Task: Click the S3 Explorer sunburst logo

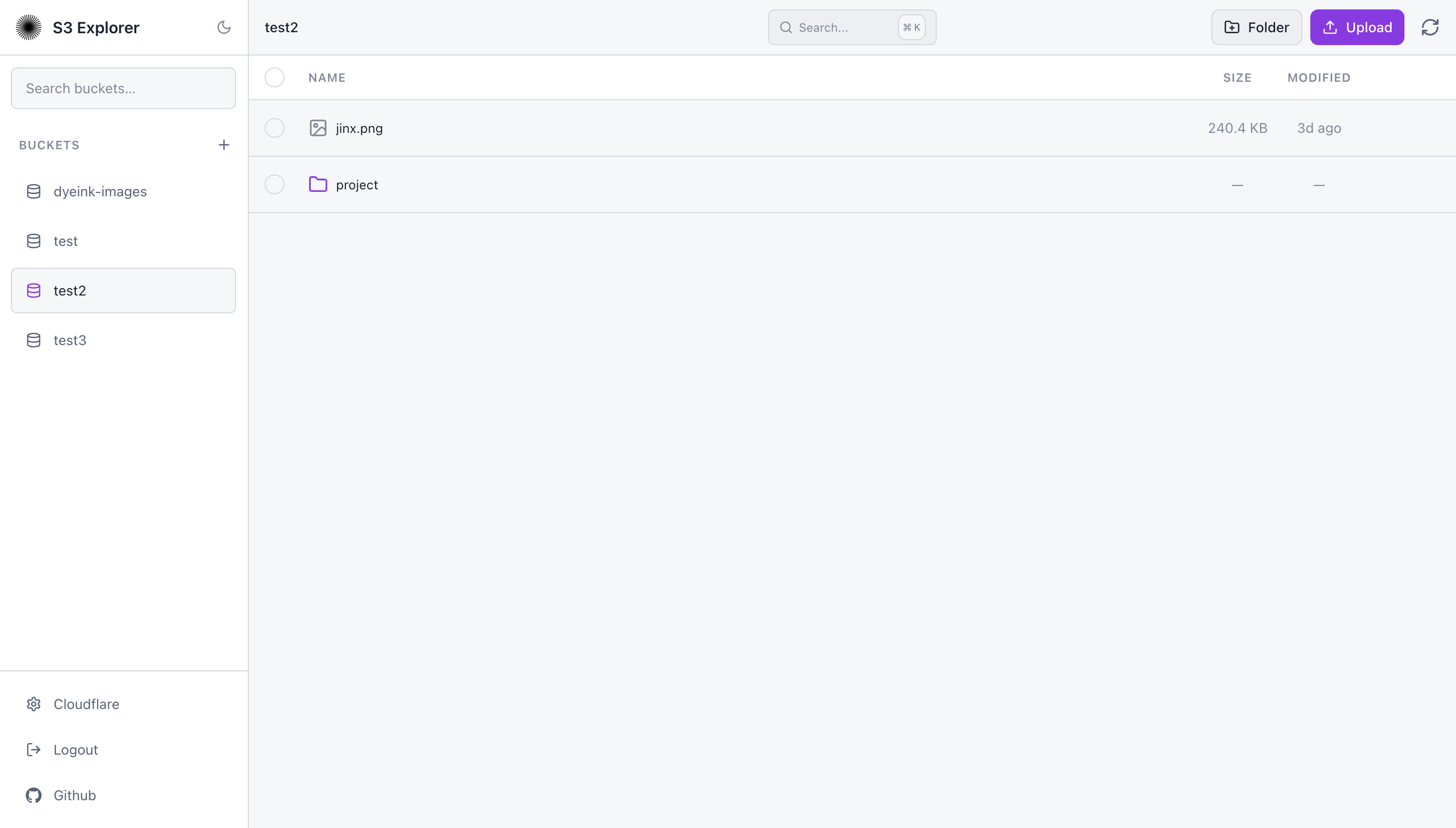Action: (28, 27)
